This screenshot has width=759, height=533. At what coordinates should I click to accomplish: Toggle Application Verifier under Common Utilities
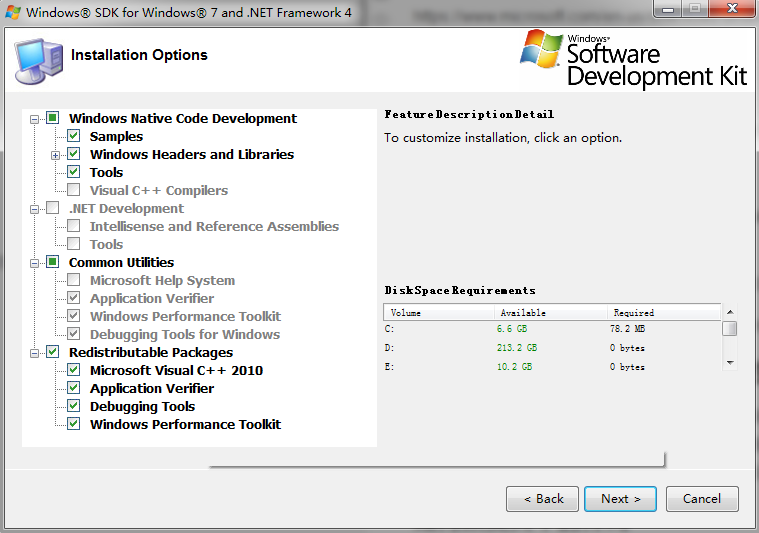pos(74,298)
